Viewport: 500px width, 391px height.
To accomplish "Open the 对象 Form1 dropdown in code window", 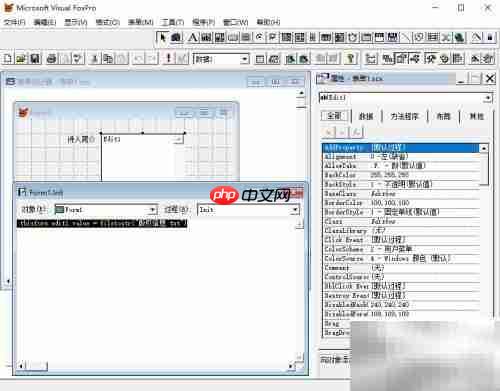I will coord(152,210).
